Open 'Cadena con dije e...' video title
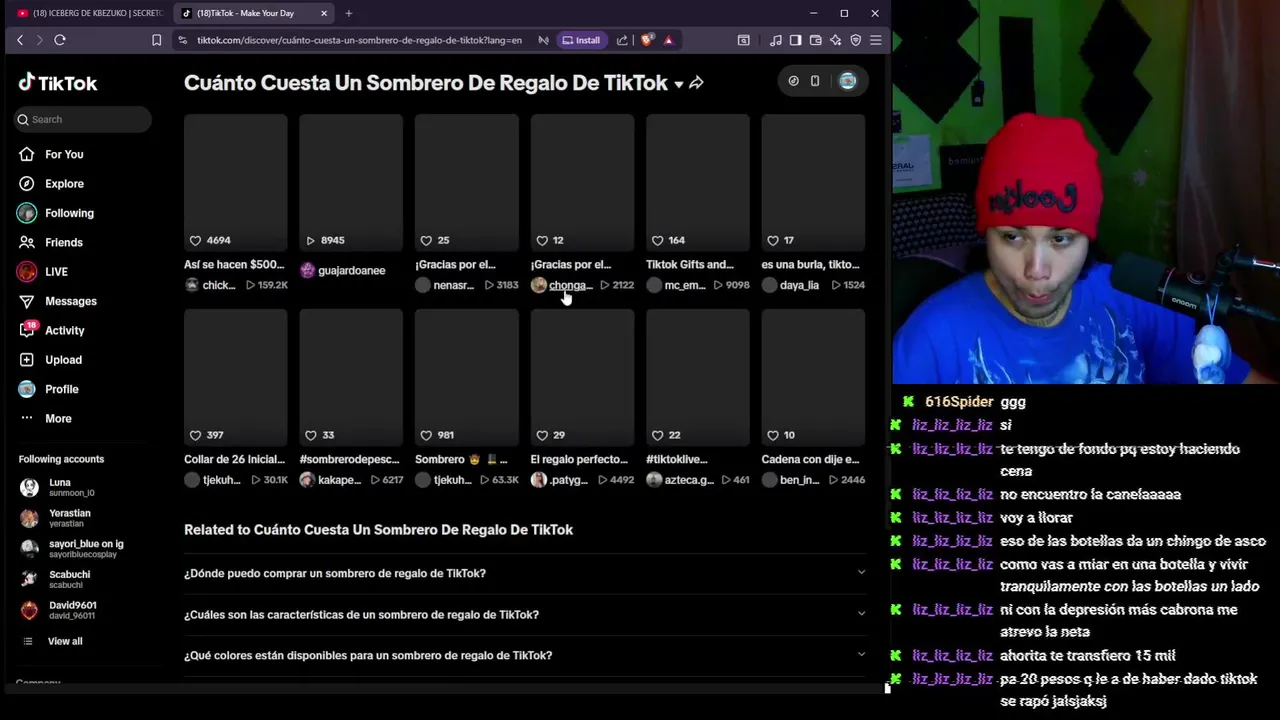 [x=810, y=460]
